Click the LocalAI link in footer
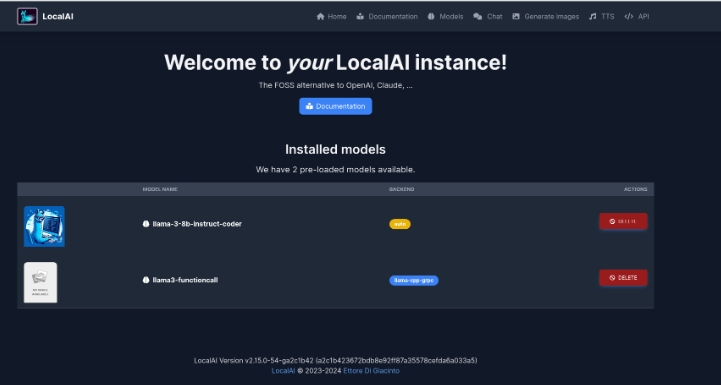The width and height of the screenshot is (721, 385). [283, 371]
